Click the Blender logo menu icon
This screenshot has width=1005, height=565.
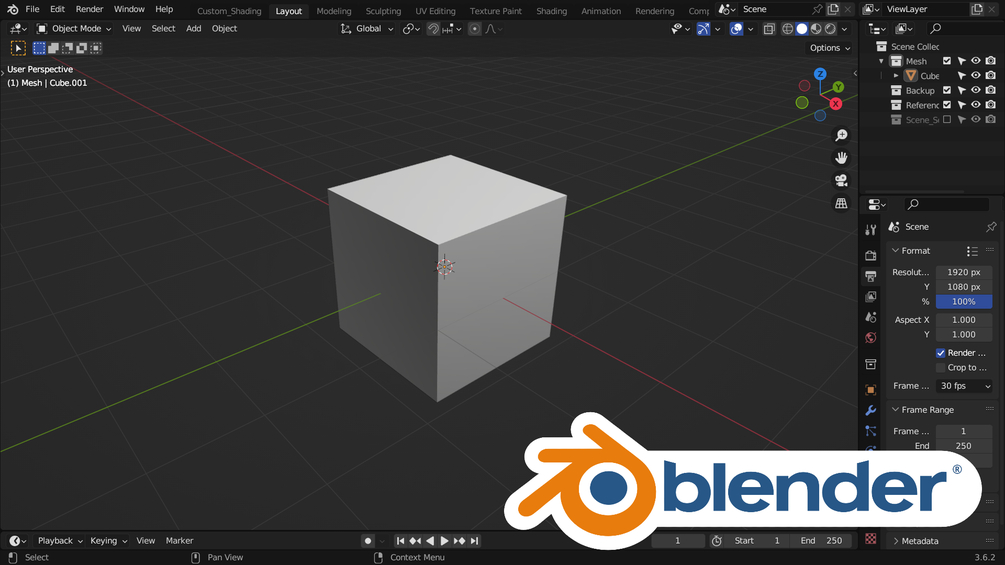pos(12,10)
